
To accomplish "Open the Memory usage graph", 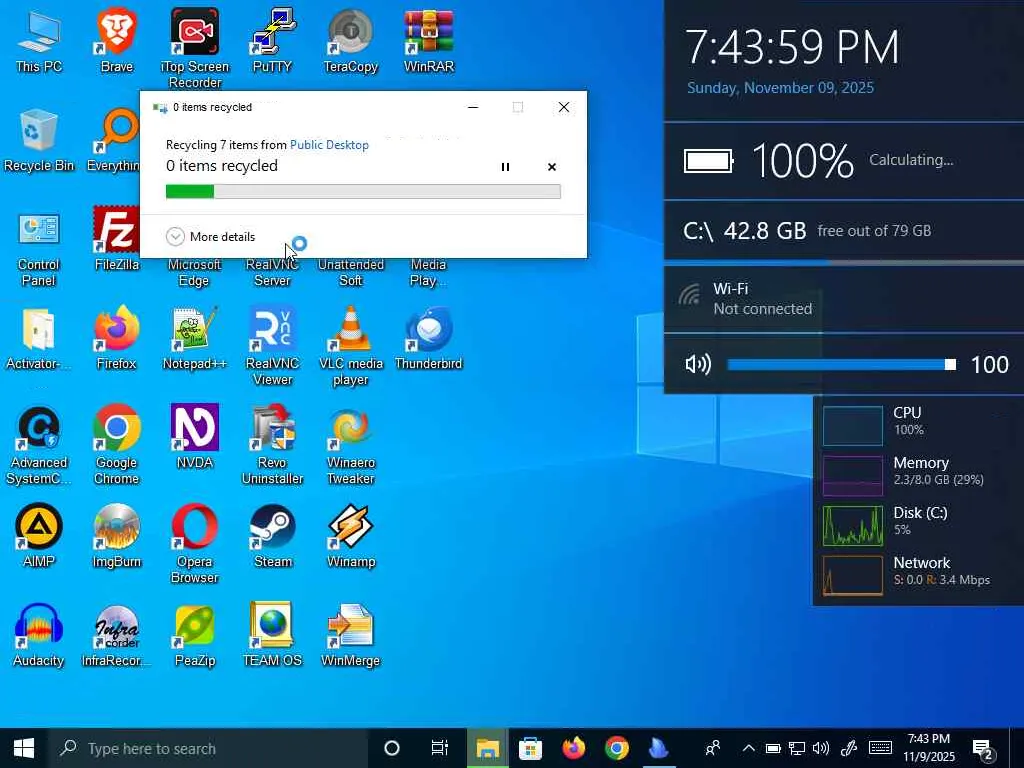I will click(x=853, y=475).
